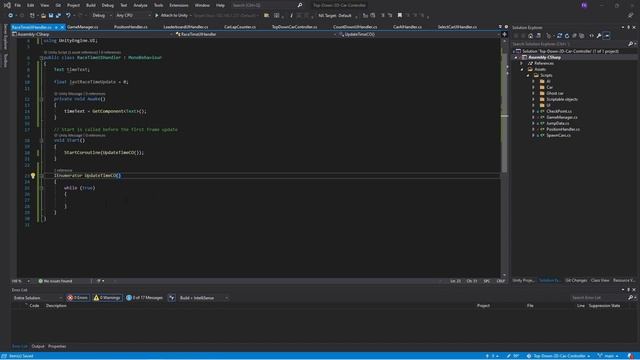640x360 pixels.
Task: Click the No issues found indicator
Action: tap(55, 281)
